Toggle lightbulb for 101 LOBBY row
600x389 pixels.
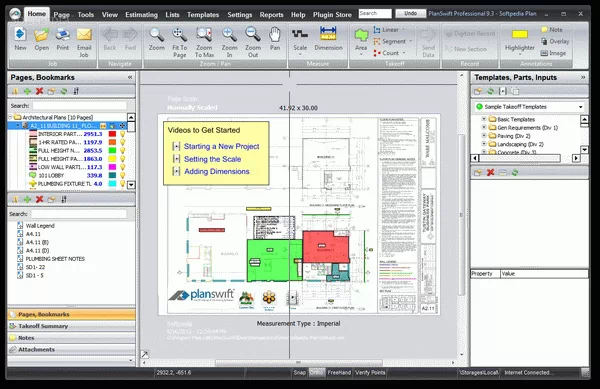click(122, 175)
